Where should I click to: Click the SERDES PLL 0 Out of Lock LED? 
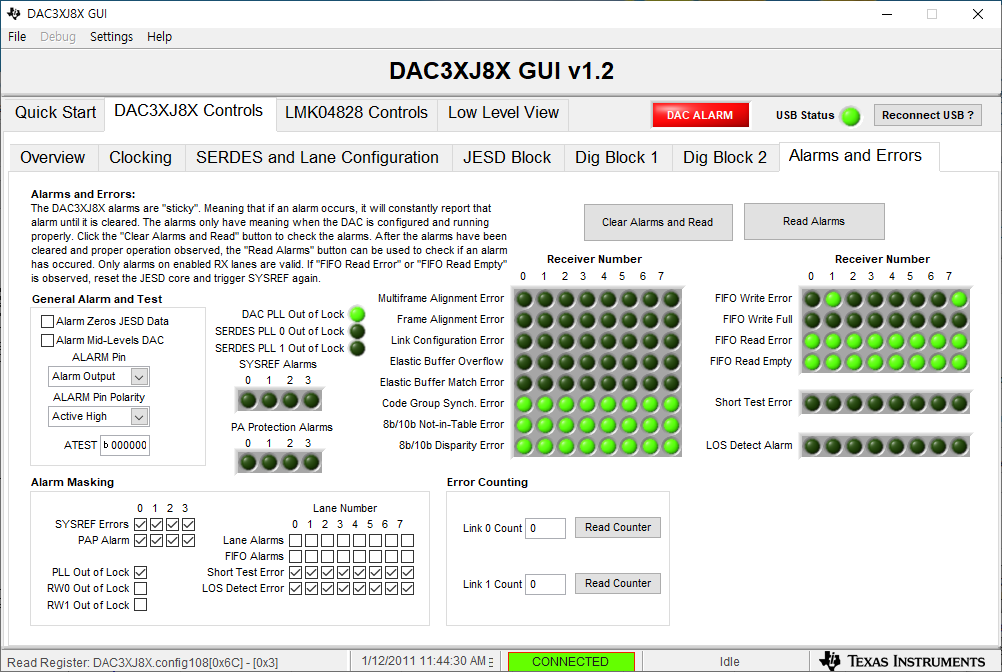click(x=357, y=331)
